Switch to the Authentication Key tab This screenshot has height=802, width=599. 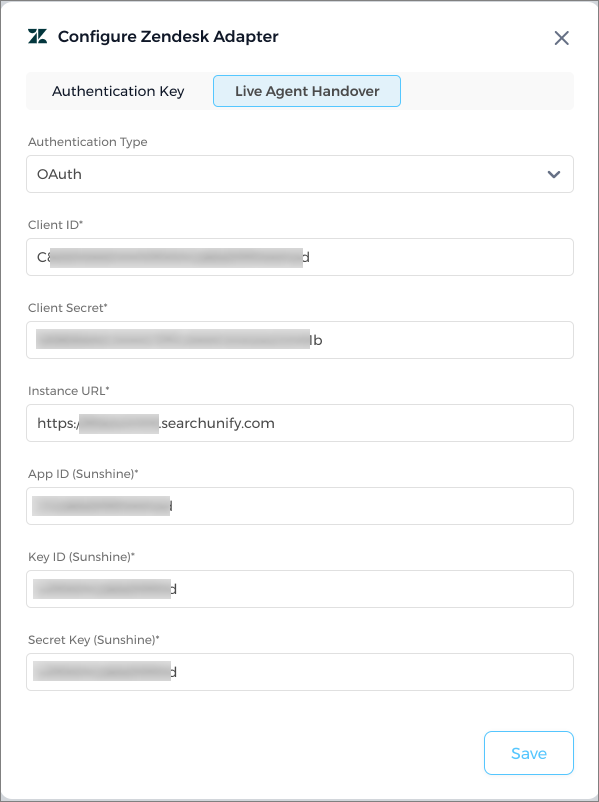tap(118, 91)
